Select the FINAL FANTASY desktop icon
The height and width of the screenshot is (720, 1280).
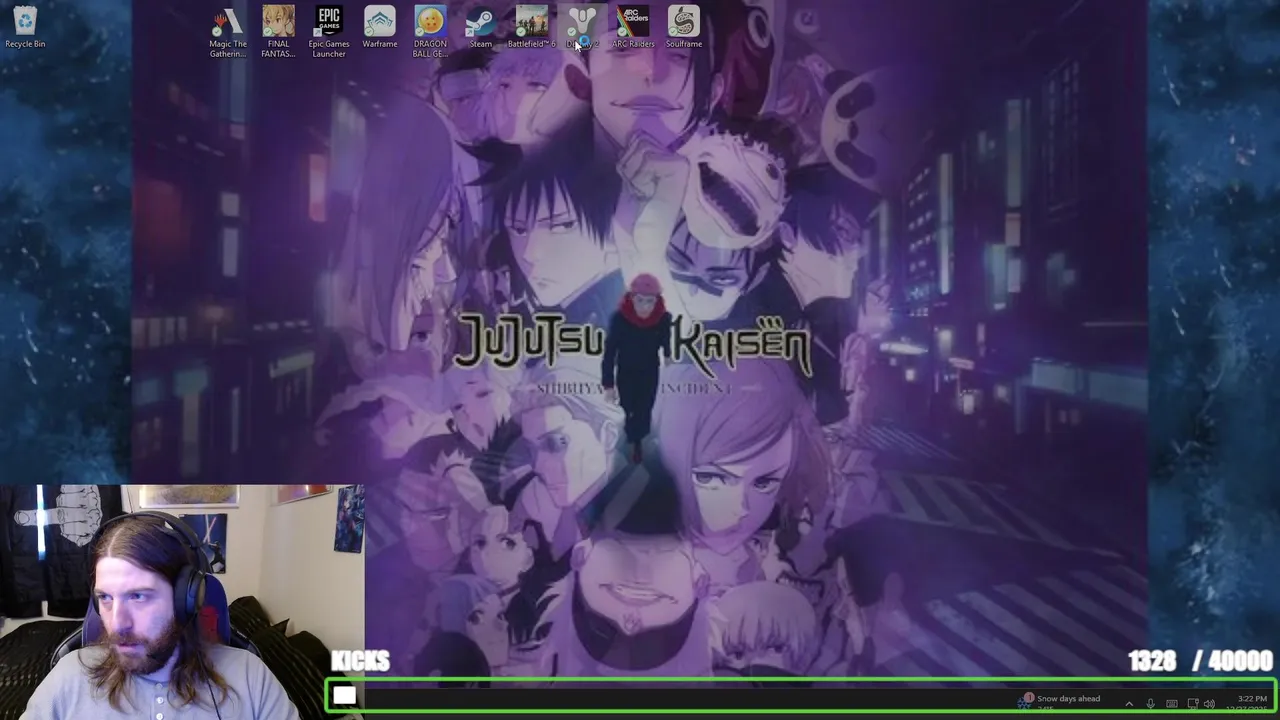(x=278, y=32)
